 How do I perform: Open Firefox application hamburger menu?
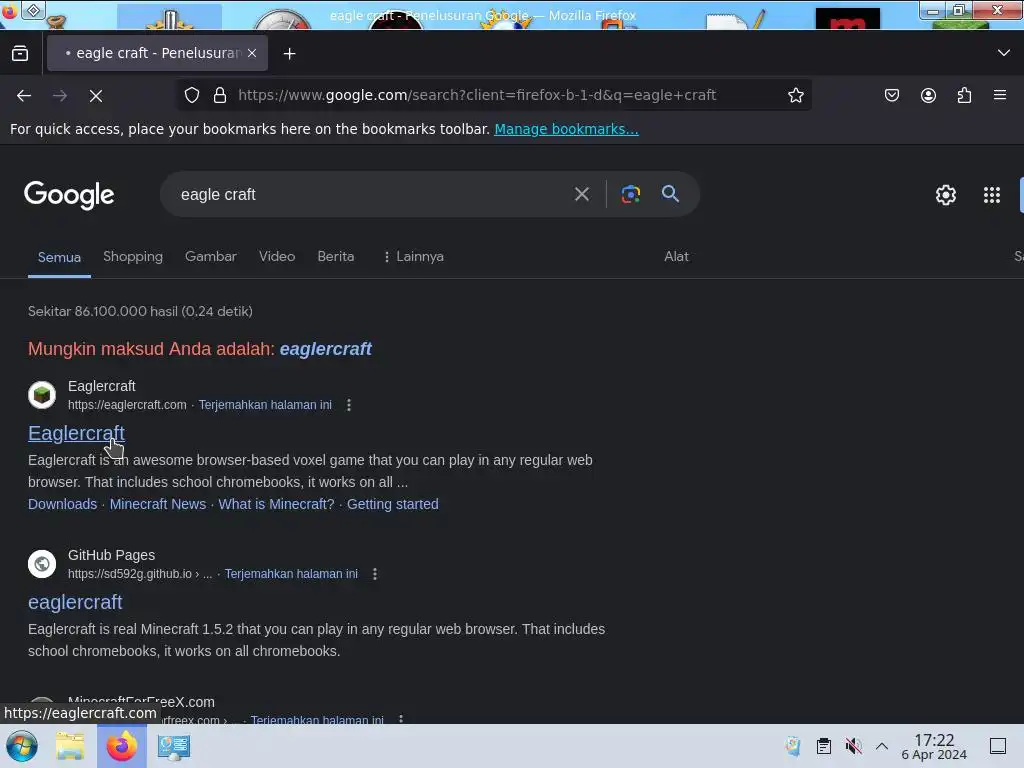point(1000,95)
